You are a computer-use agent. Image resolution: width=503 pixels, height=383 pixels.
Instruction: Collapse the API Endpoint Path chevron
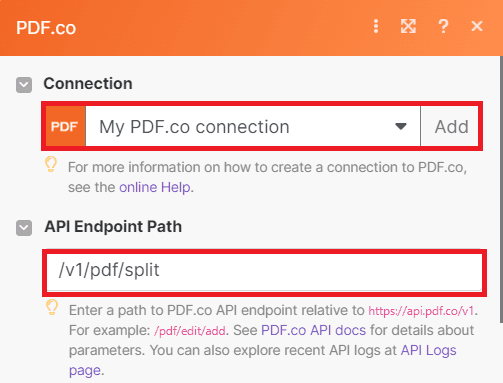24,228
